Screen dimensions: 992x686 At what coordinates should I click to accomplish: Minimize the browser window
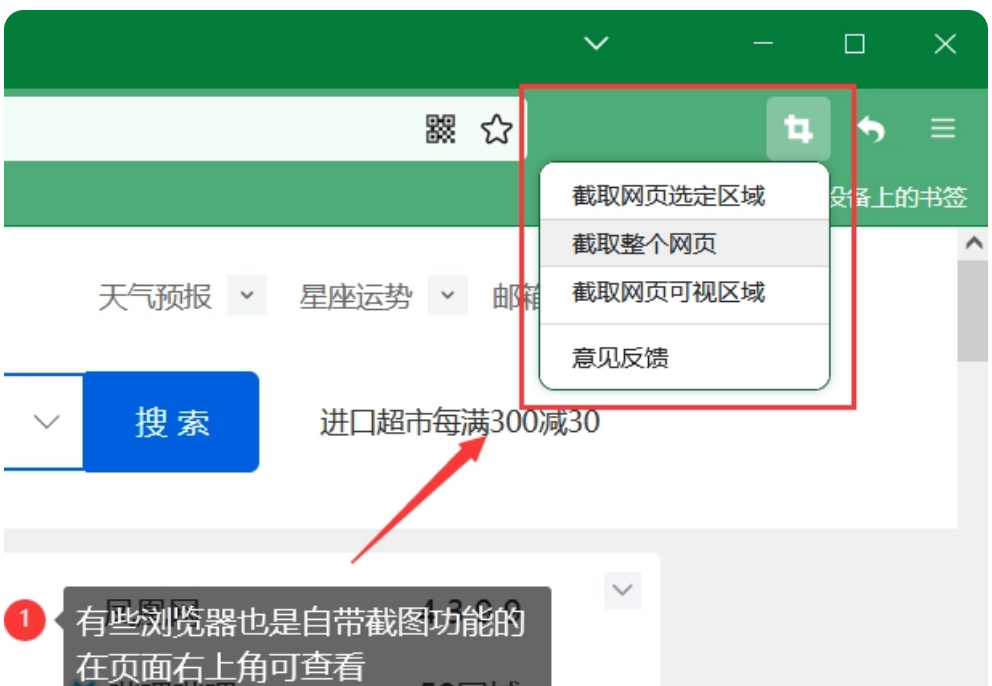tap(764, 43)
